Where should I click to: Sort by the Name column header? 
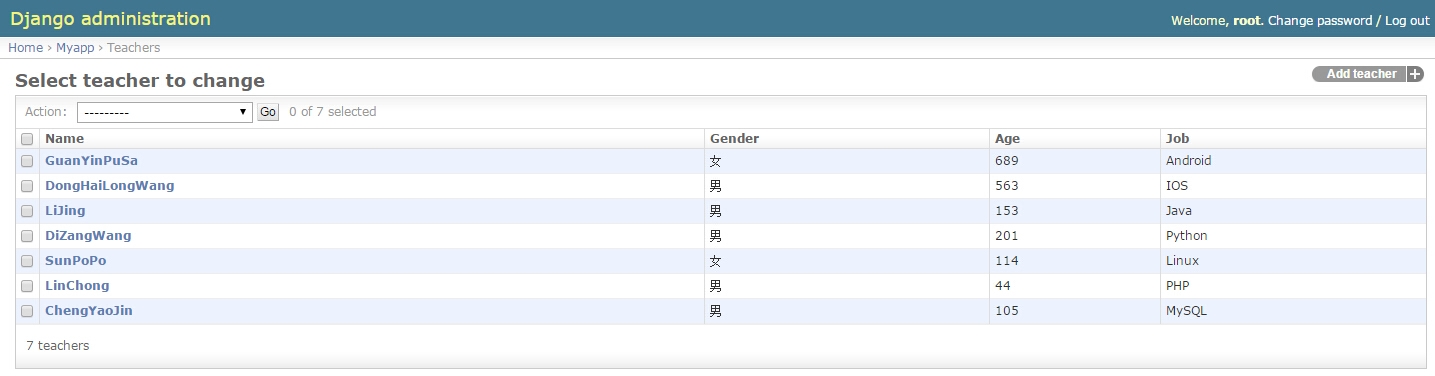(x=65, y=139)
